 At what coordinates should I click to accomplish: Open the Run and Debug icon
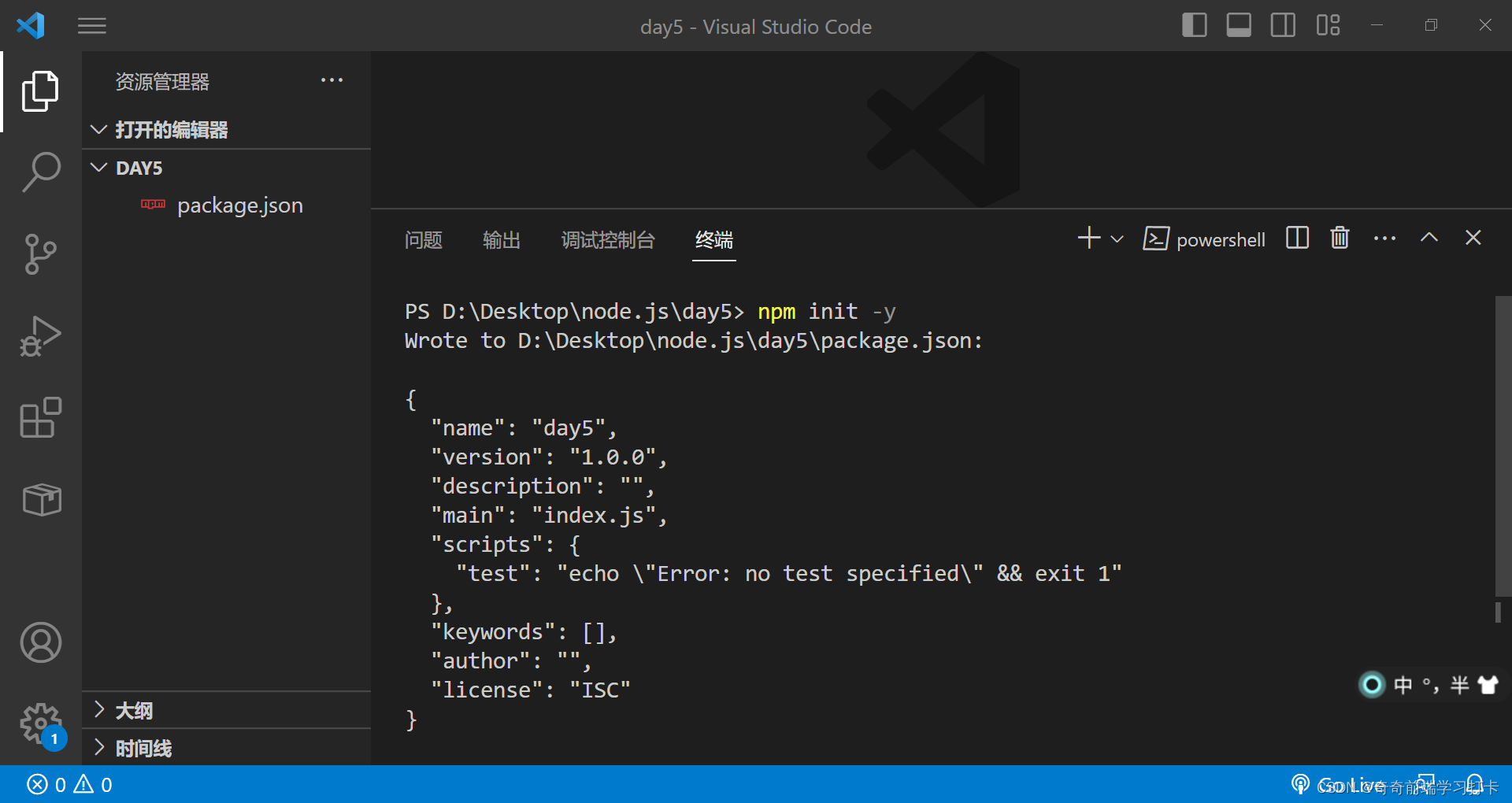(x=40, y=335)
